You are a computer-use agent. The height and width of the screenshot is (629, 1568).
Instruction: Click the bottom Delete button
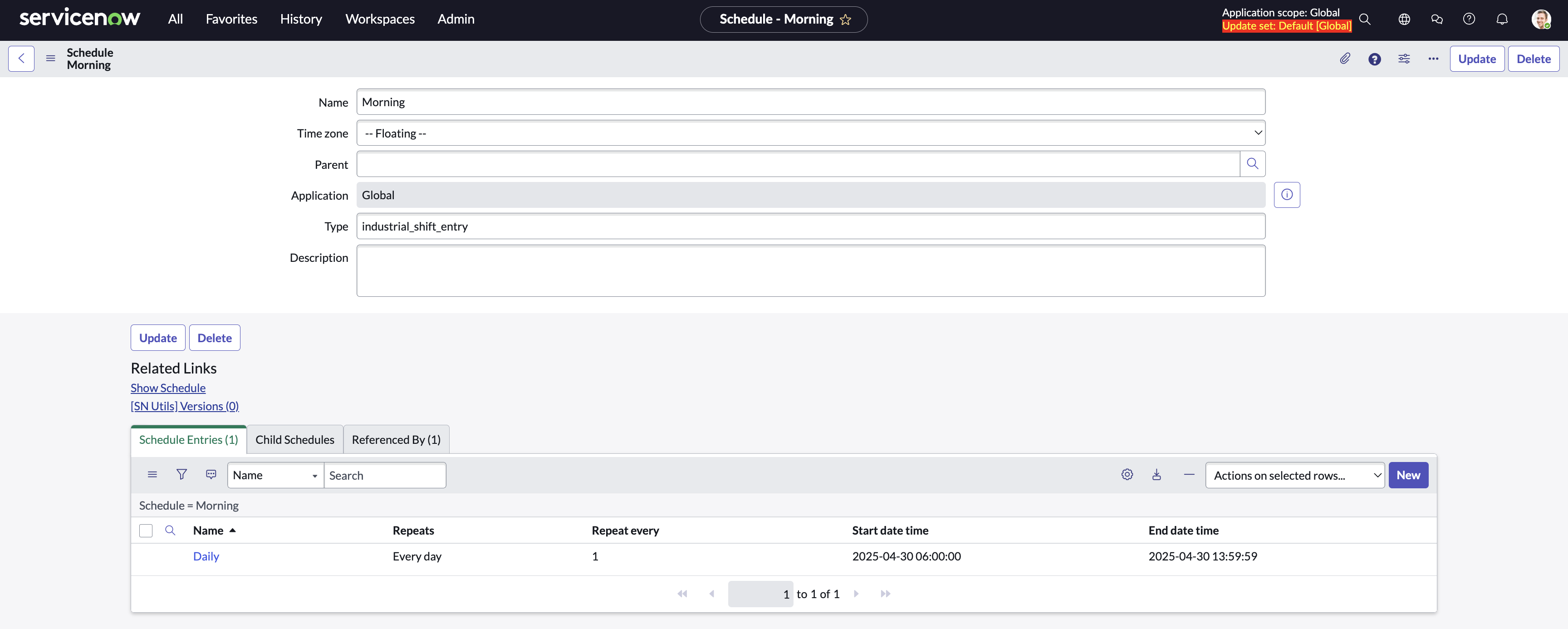pos(214,337)
